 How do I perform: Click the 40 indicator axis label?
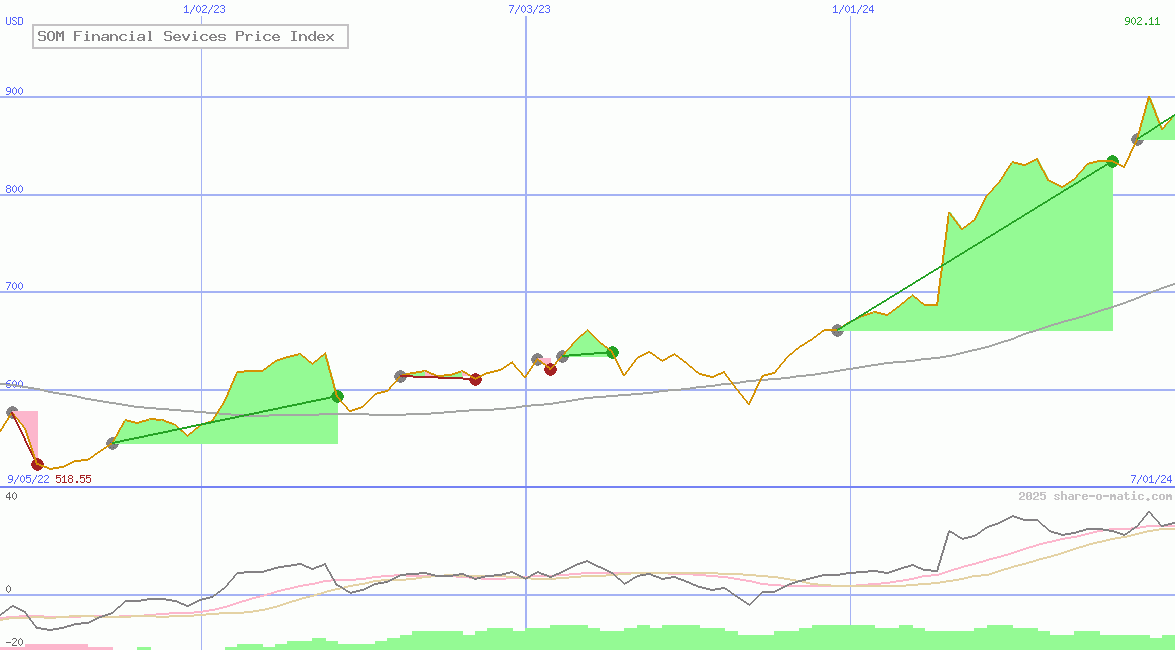(x=11, y=496)
